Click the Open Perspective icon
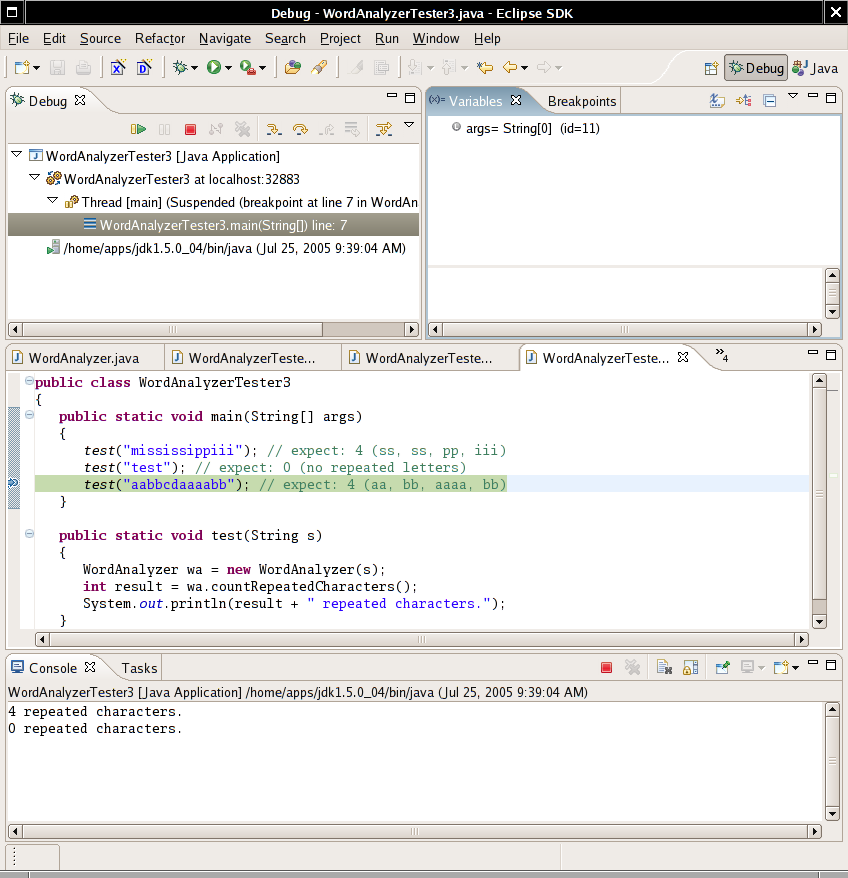Viewport: 848px width, 878px height. (711, 68)
